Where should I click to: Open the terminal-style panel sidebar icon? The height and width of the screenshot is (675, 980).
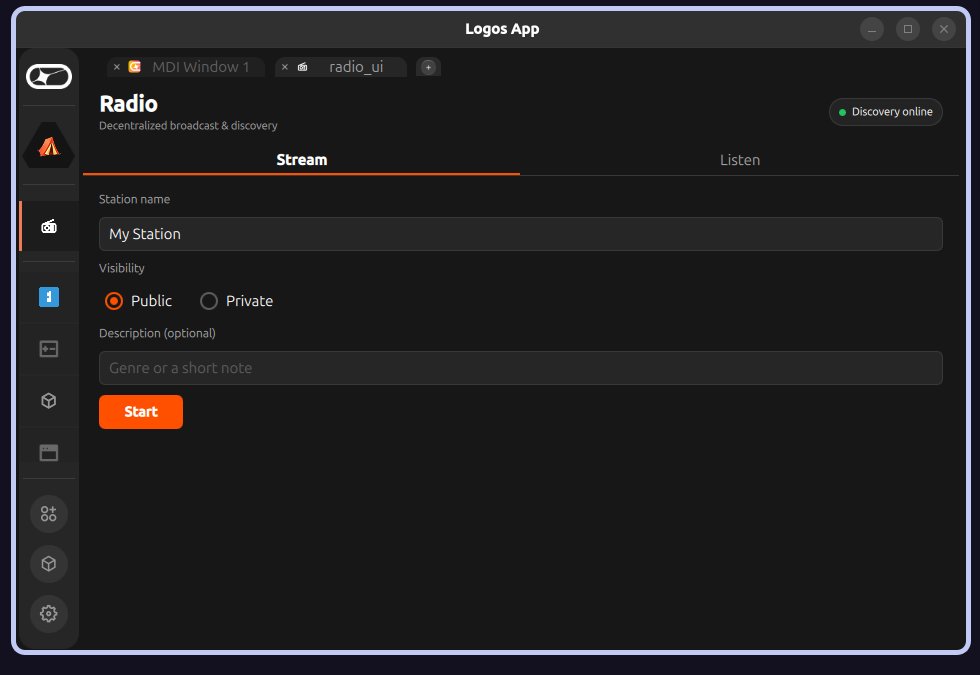(x=49, y=349)
